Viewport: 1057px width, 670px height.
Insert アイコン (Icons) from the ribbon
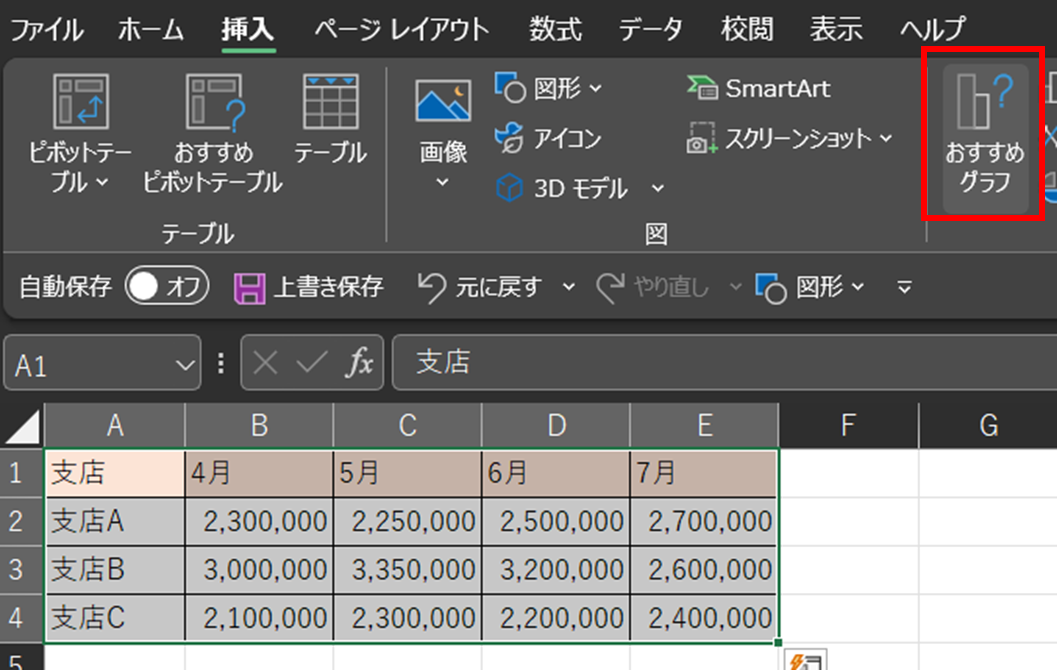[x=547, y=138]
